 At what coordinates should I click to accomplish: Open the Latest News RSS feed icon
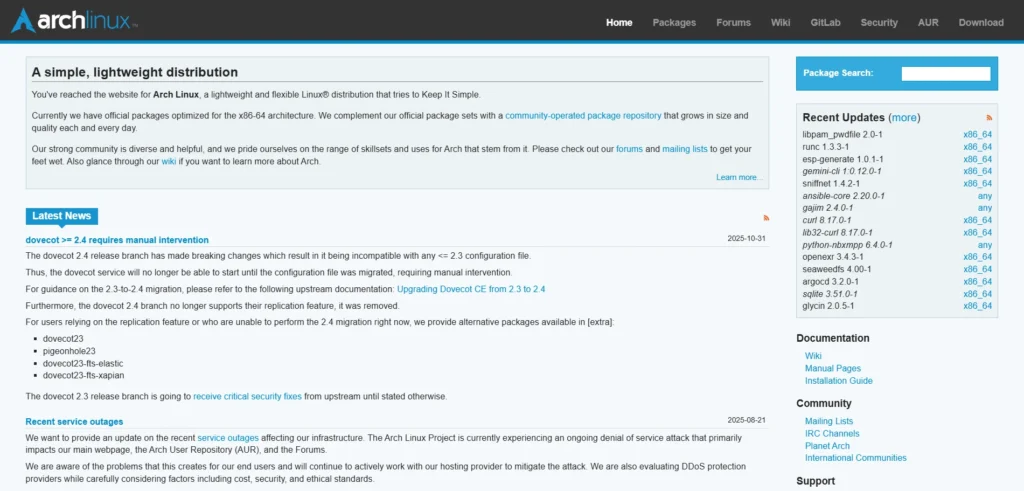(x=766, y=217)
